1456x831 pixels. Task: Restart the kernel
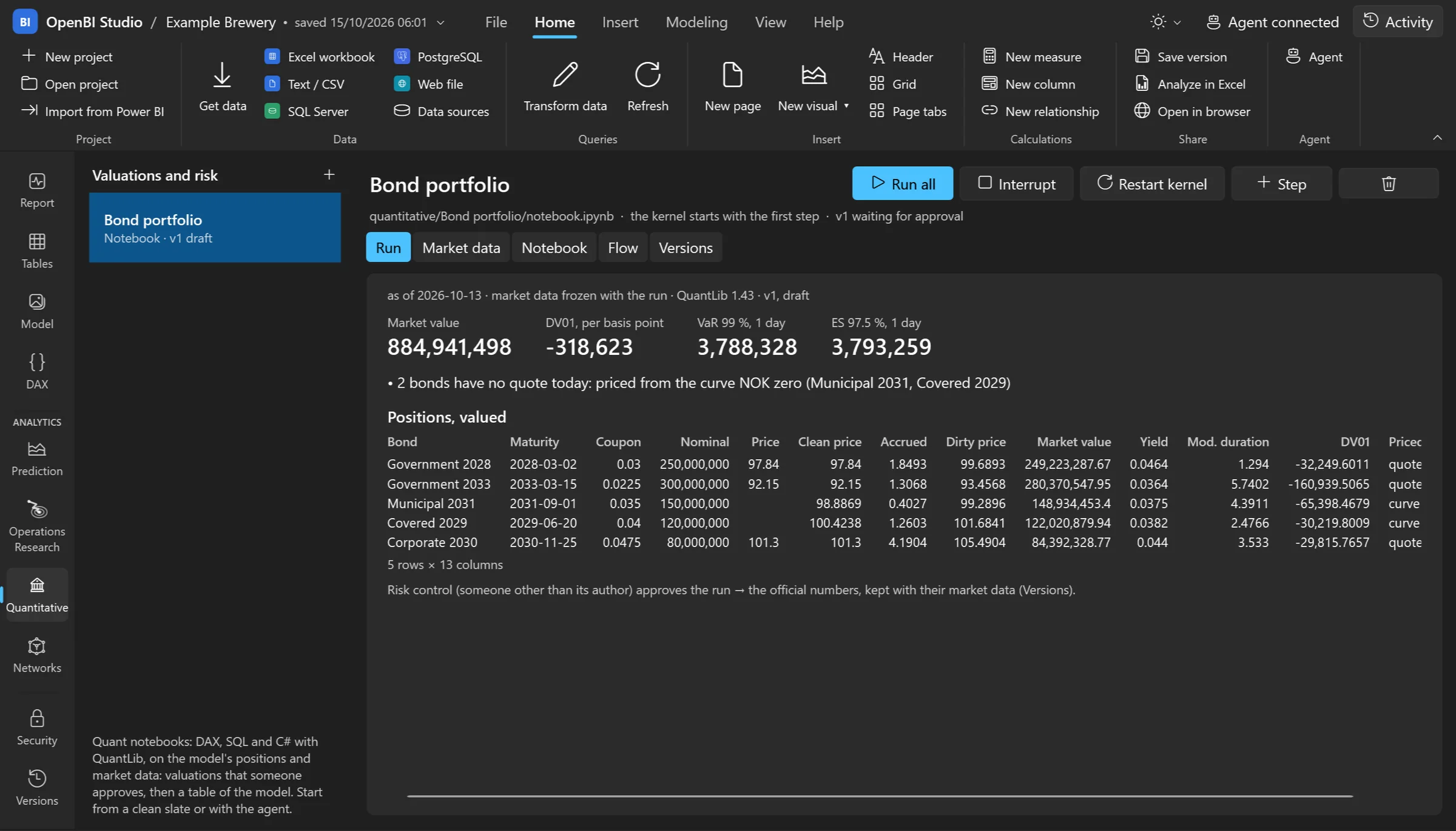[x=1151, y=183]
